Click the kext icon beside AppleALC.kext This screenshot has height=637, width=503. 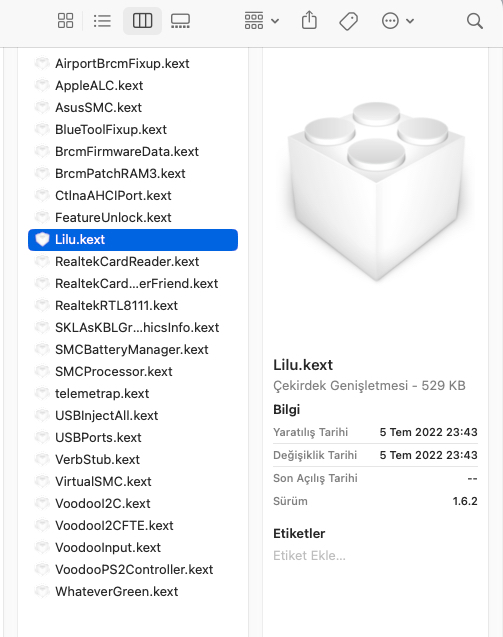point(42,86)
